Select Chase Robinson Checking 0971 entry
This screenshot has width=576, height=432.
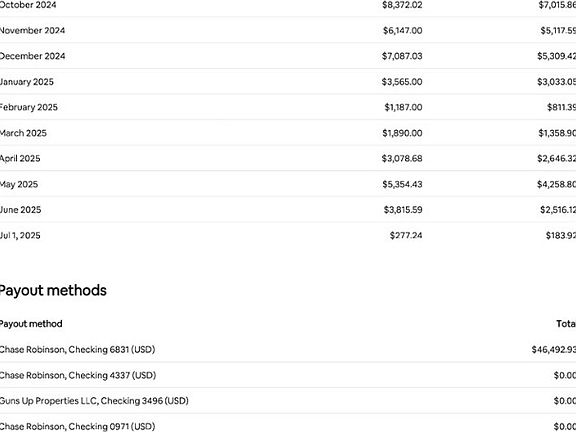click(288, 426)
